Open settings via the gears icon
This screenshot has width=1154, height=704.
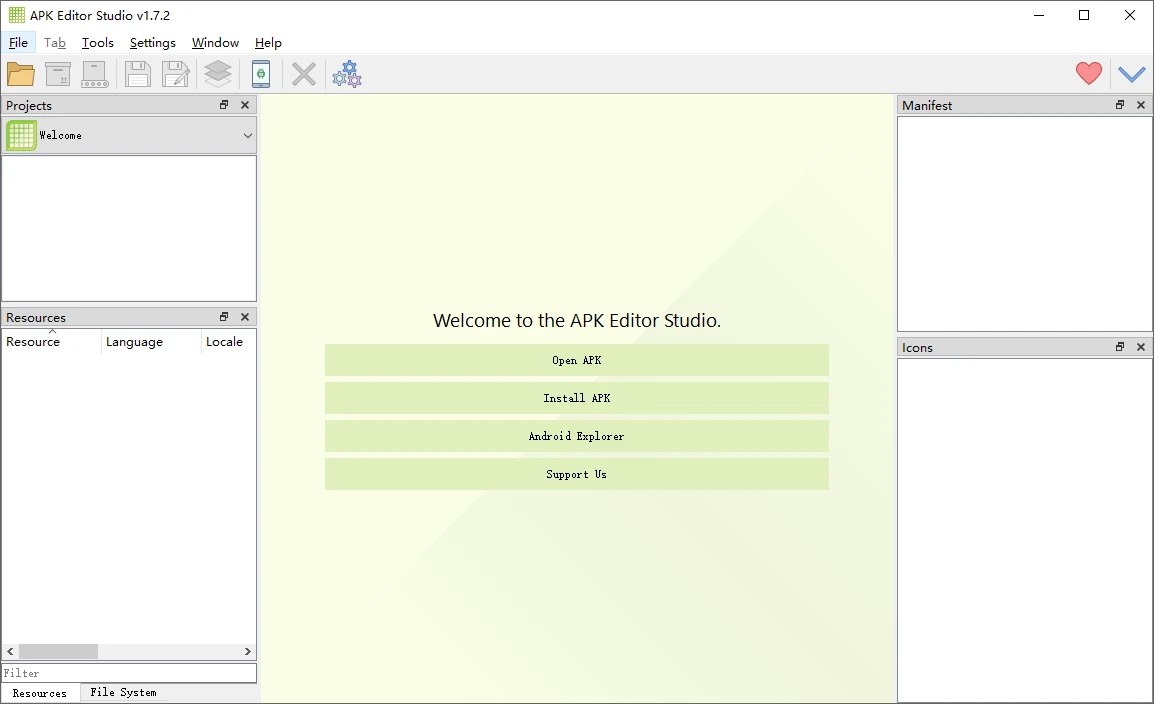[347, 74]
